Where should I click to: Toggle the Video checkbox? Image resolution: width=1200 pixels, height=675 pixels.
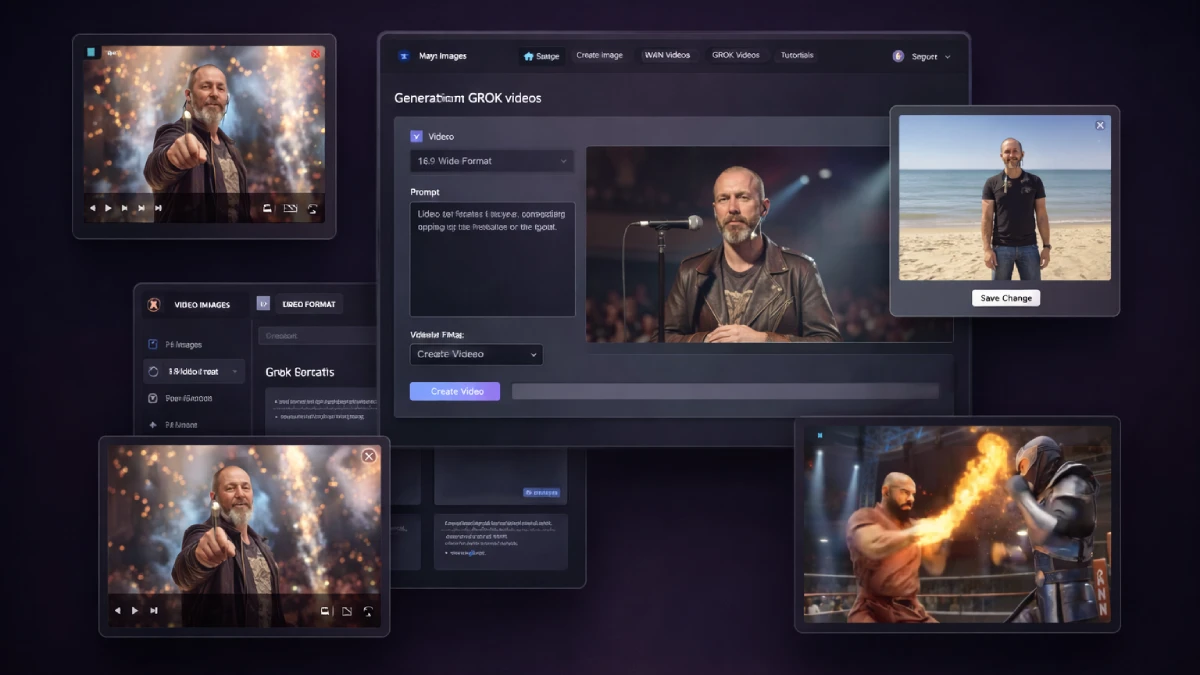point(416,136)
